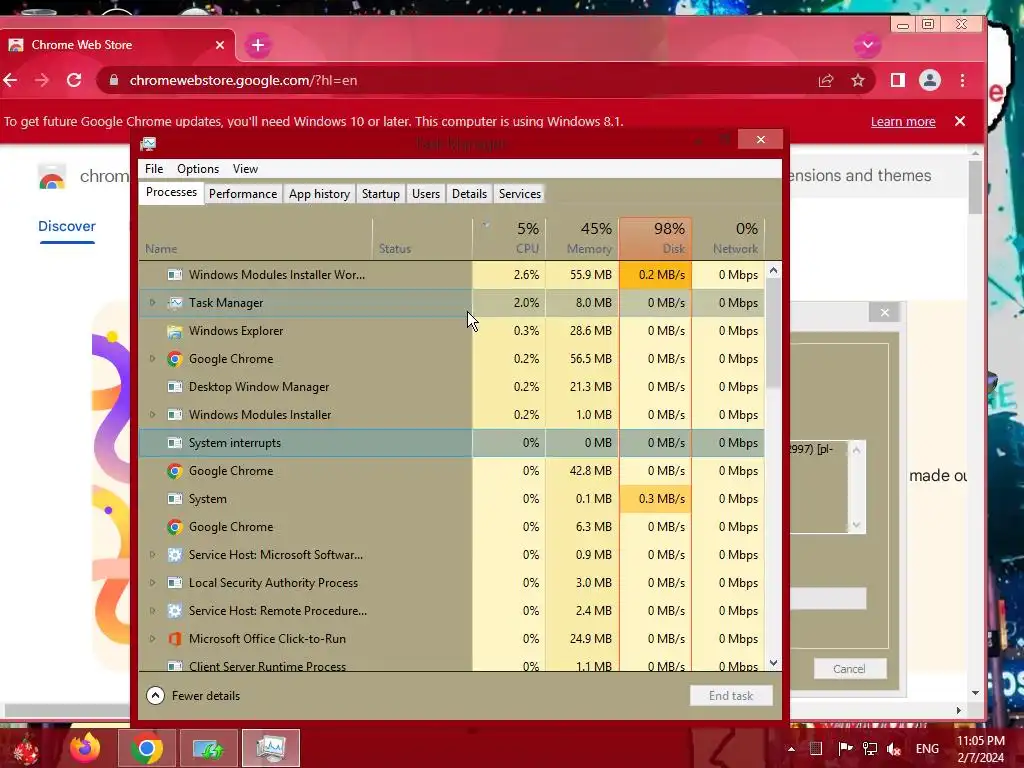Dismiss the Chrome update warning banner
This screenshot has height=768, width=1024.
(x=960, y=121)
